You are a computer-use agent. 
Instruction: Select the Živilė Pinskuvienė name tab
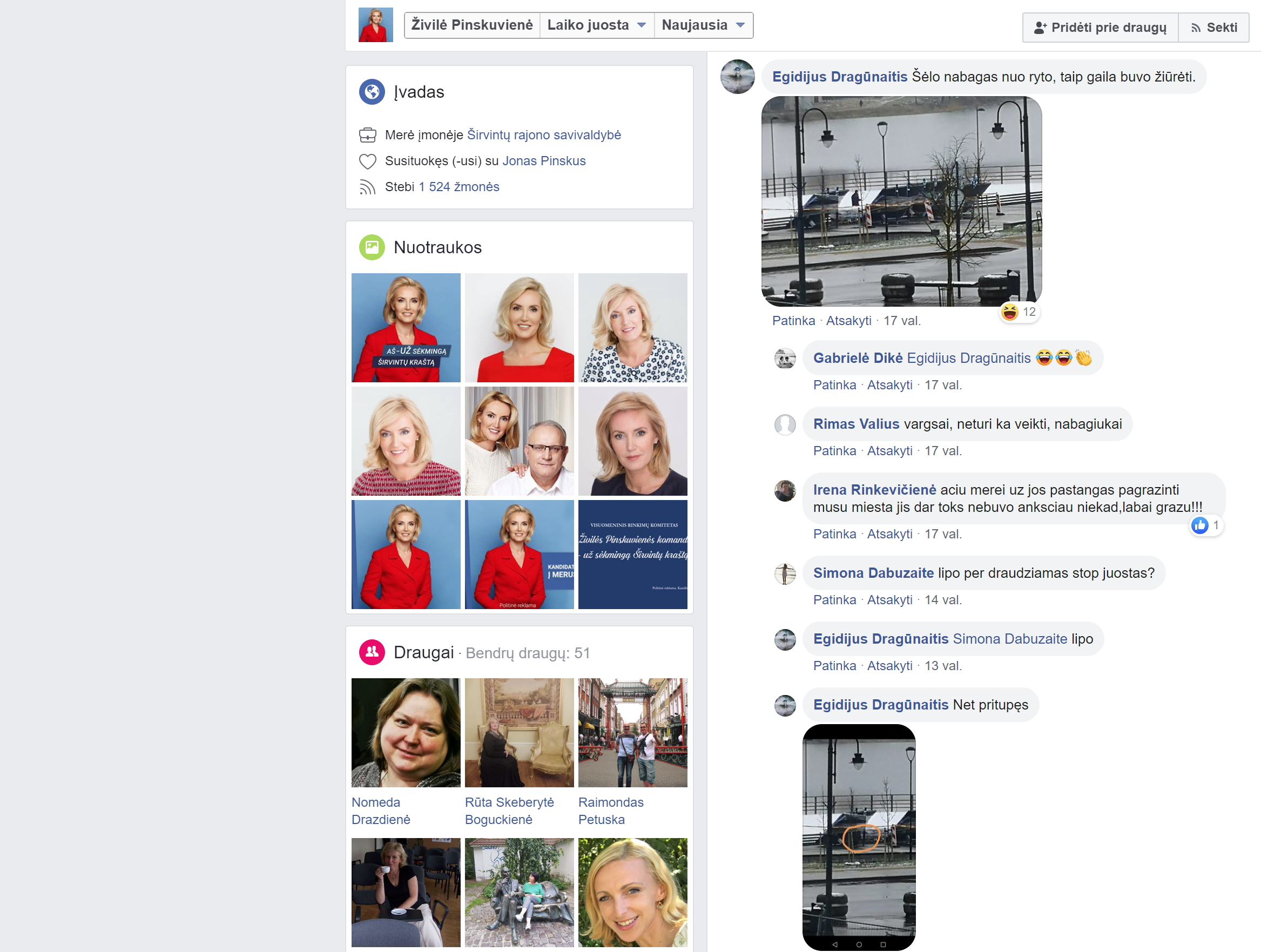(x=471, y=25)
